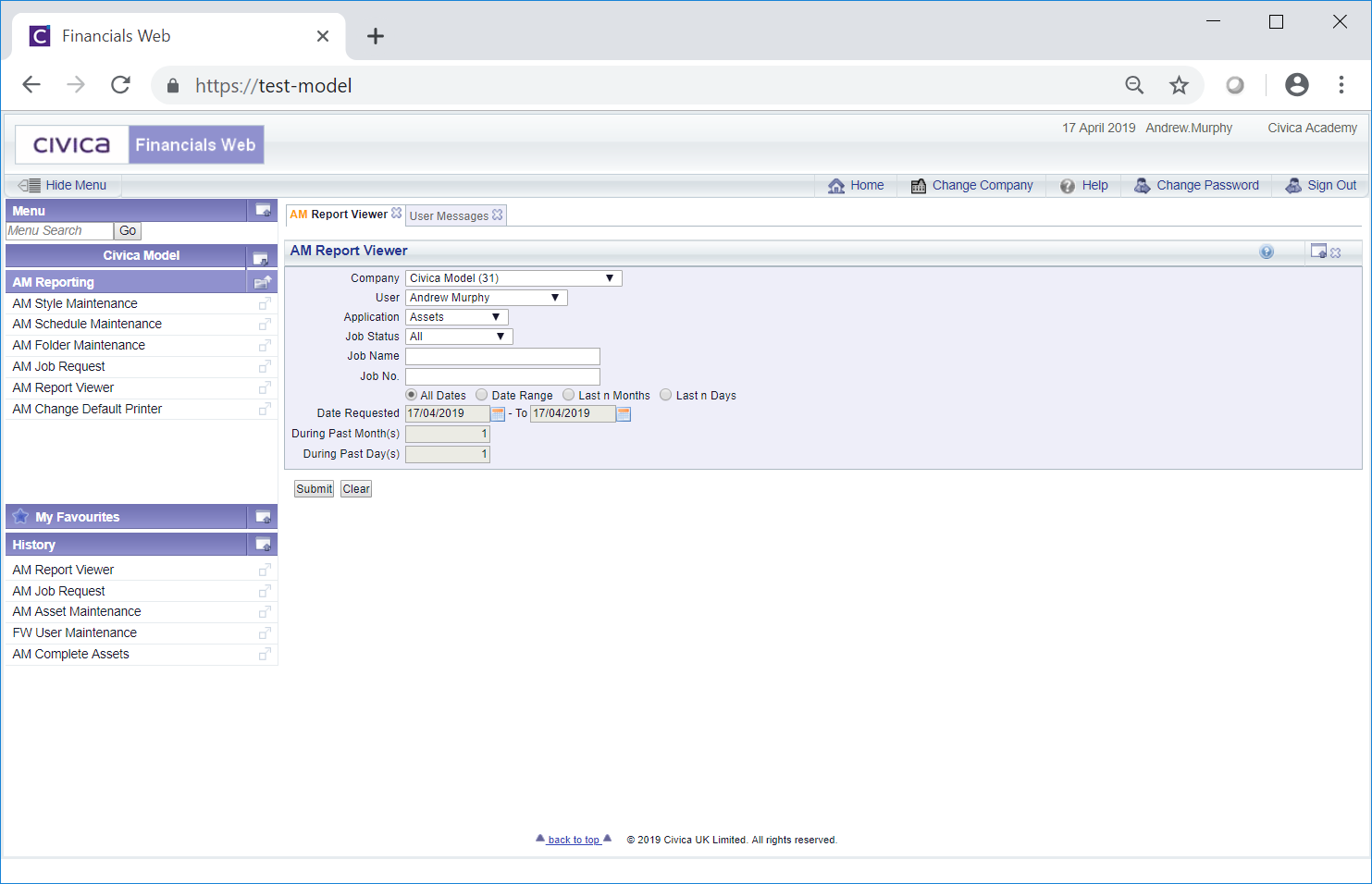Follow the back to top link

click(574, 840)
